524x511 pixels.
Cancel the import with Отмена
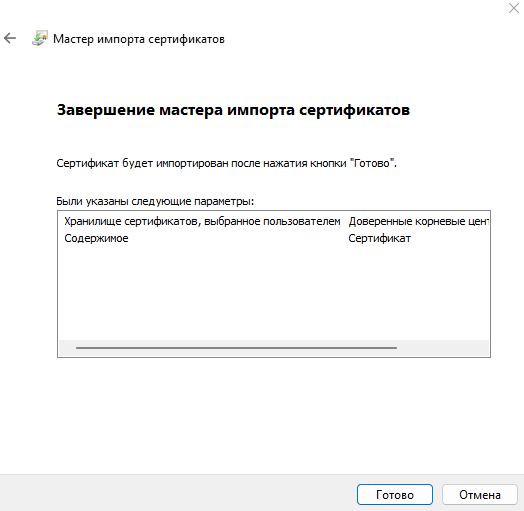(480, 495)
